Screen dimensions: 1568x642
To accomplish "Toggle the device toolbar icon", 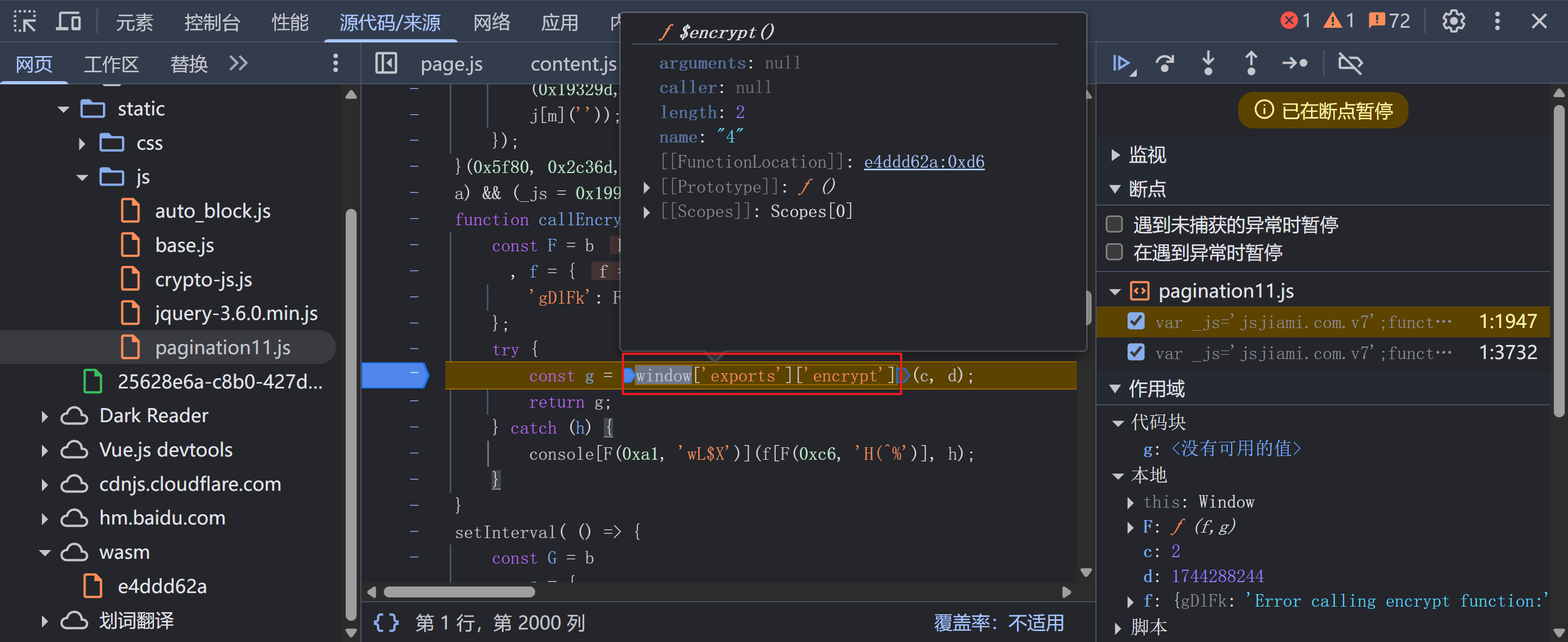I will tap(68, 22).
